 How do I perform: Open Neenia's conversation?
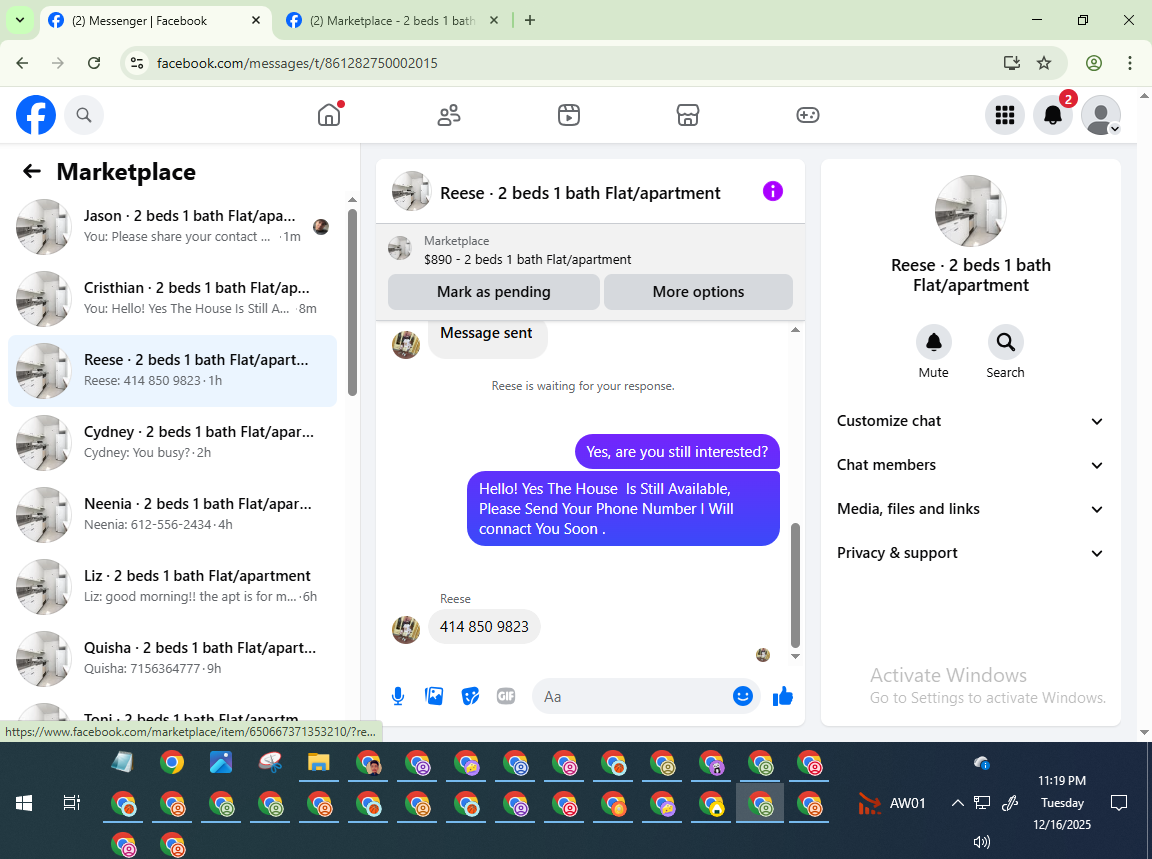click(x=173, y=514)
